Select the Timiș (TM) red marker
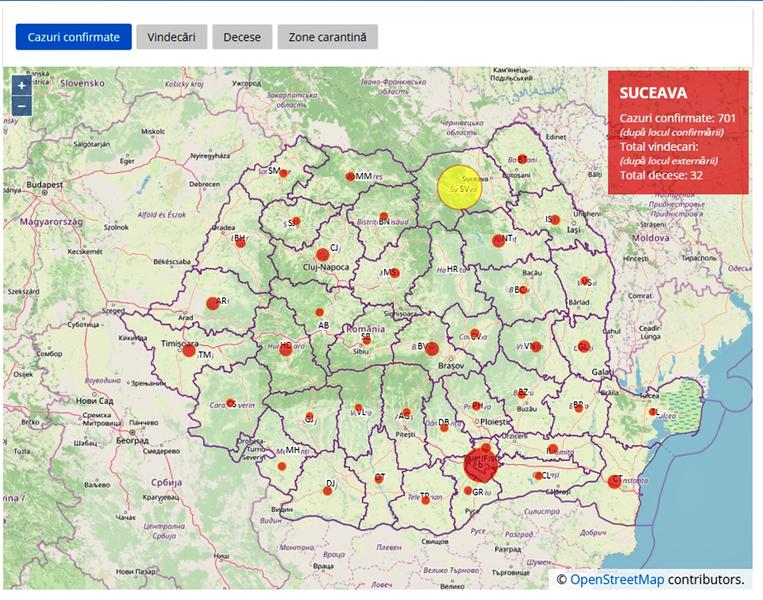The image size is (763, 600). point(189,351)
